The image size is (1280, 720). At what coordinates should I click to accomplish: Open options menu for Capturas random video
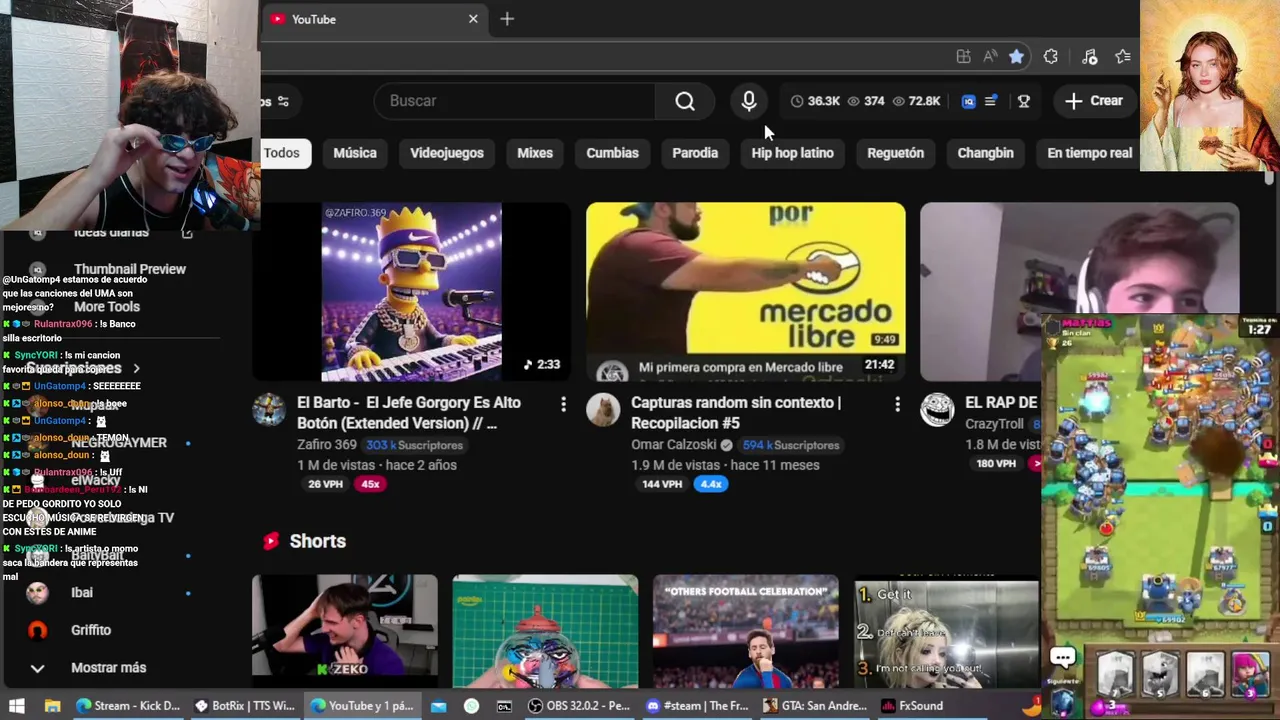[x=897, y=404]
